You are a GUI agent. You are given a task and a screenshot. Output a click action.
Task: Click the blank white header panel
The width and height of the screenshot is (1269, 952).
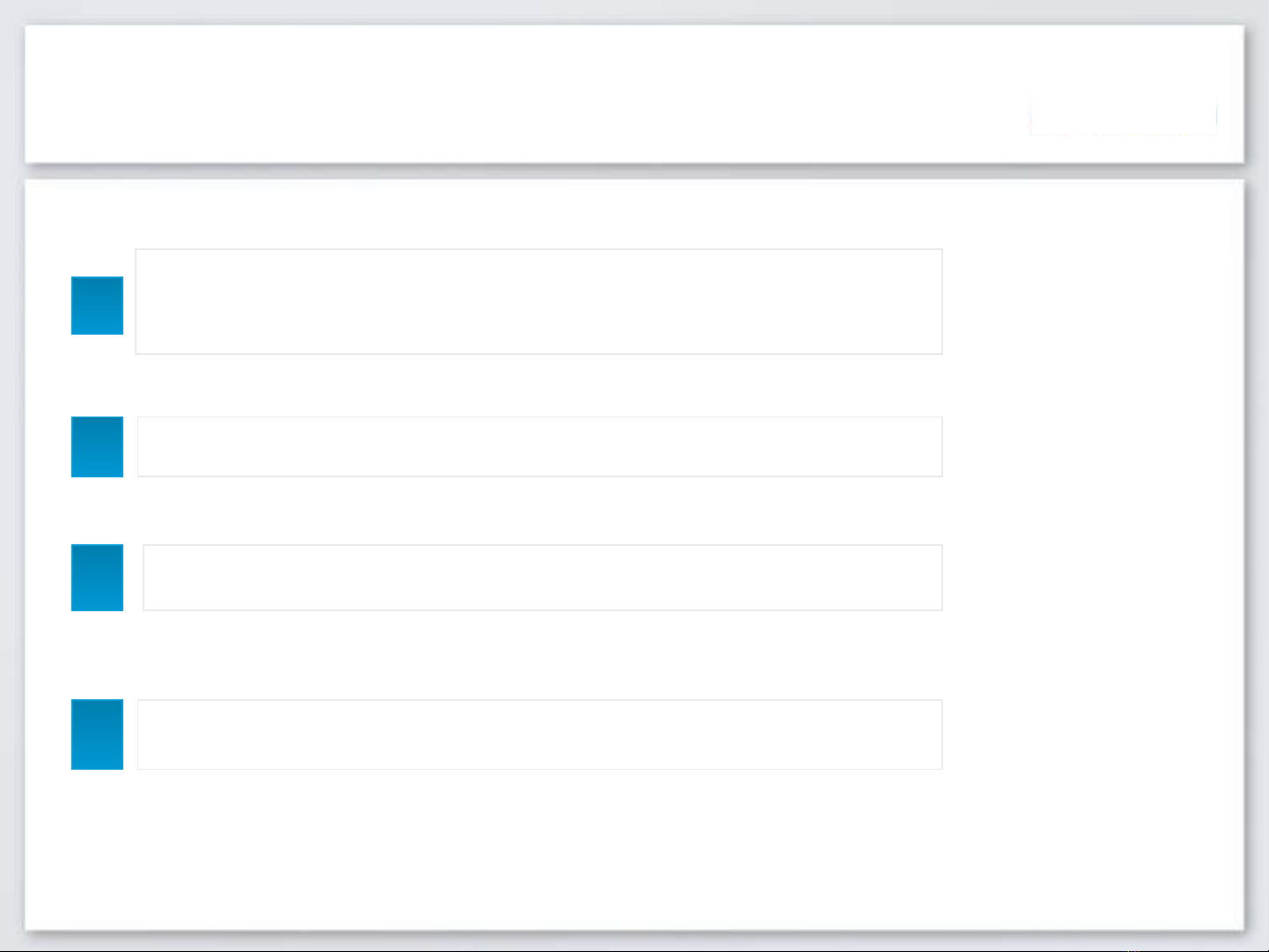point(528,93)
